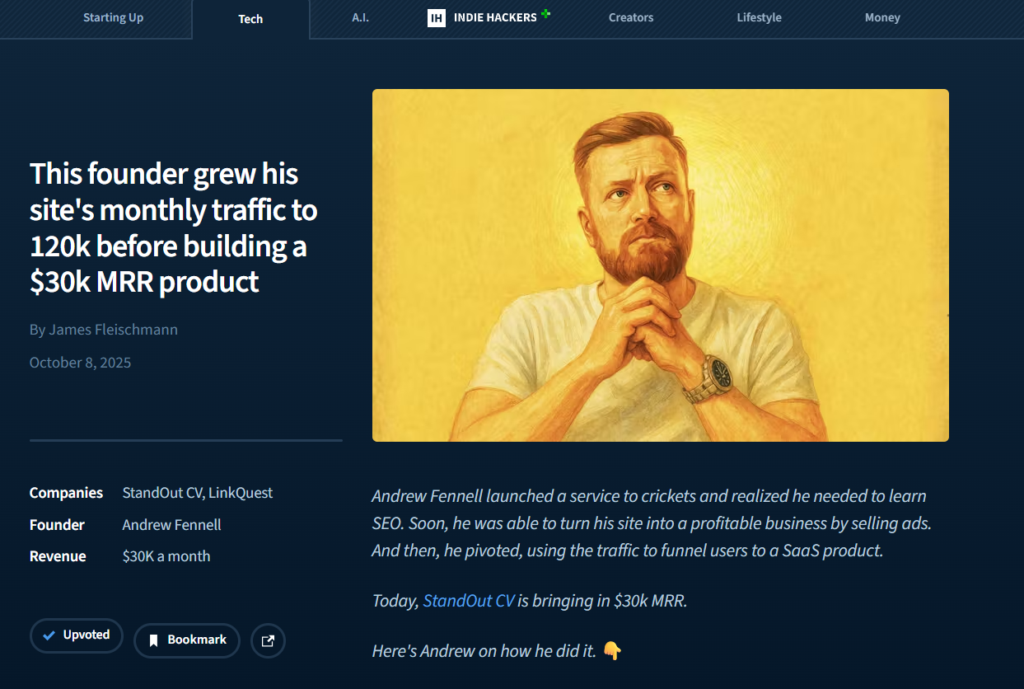Viewport: 1024px width, 689px height.
Task: Click the external share icon button
Action: pyautogui.click(x=268, y=641)
